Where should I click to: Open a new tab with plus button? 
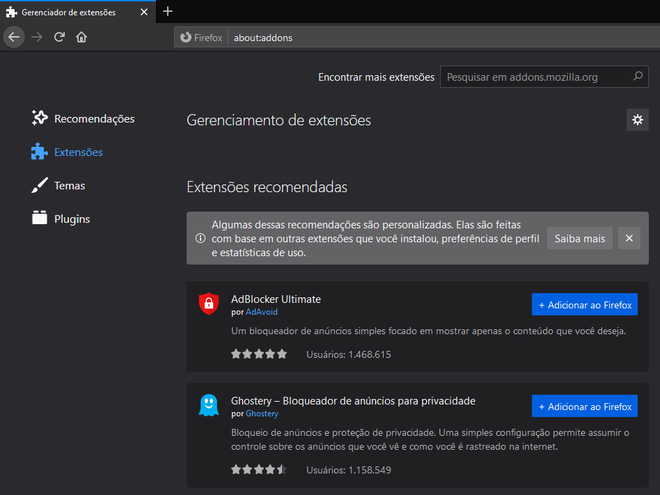[168, 11]
